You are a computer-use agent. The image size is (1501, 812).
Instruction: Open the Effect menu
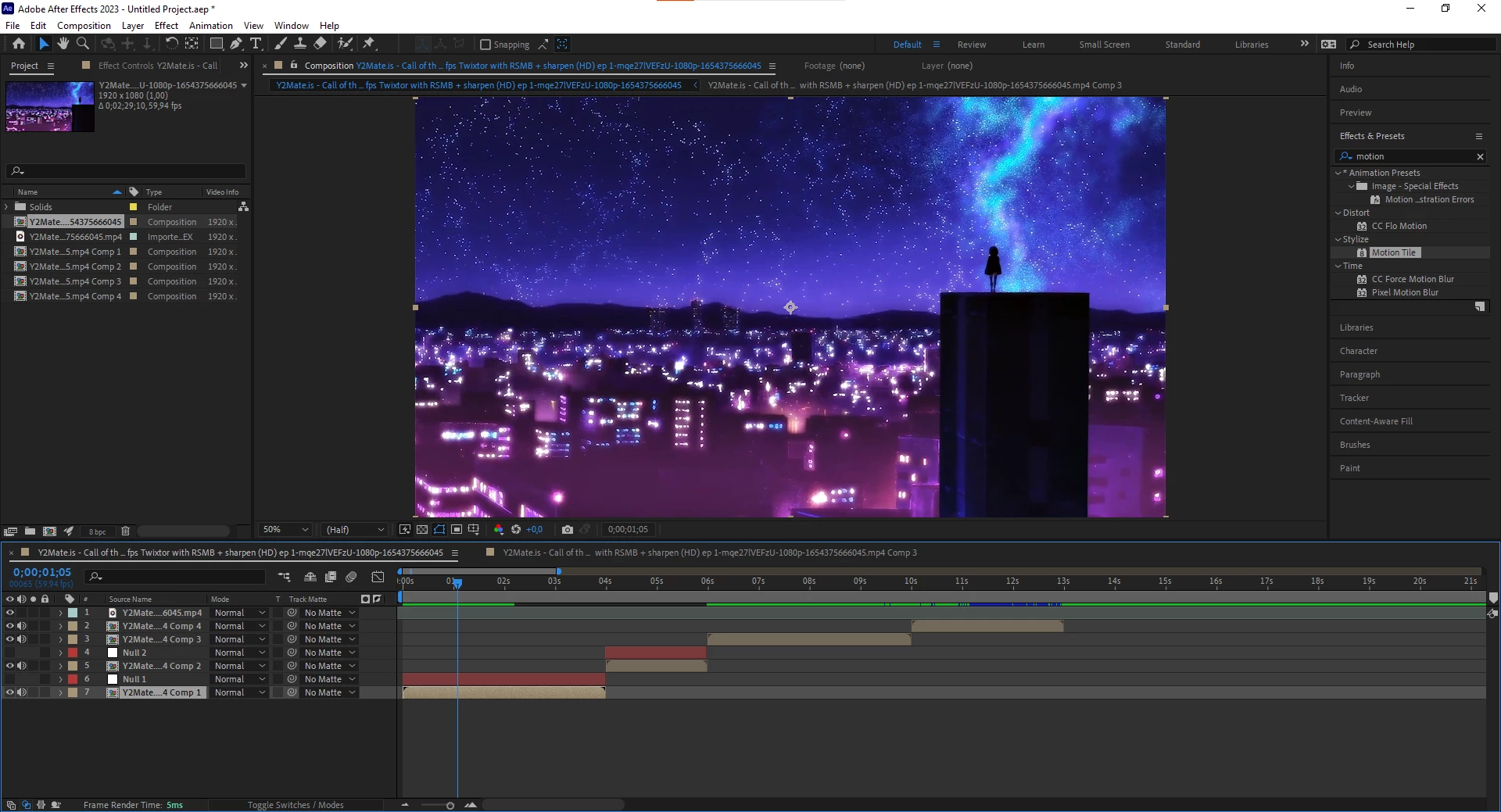click(x=167, y=25)
